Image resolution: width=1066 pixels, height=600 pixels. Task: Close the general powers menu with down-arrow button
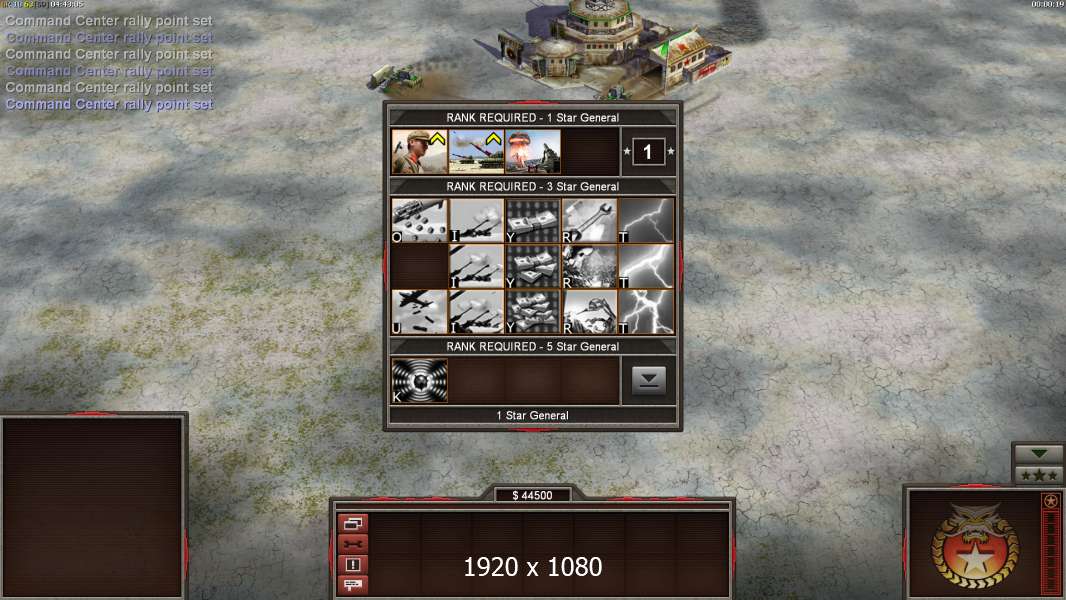coord(649,381)
